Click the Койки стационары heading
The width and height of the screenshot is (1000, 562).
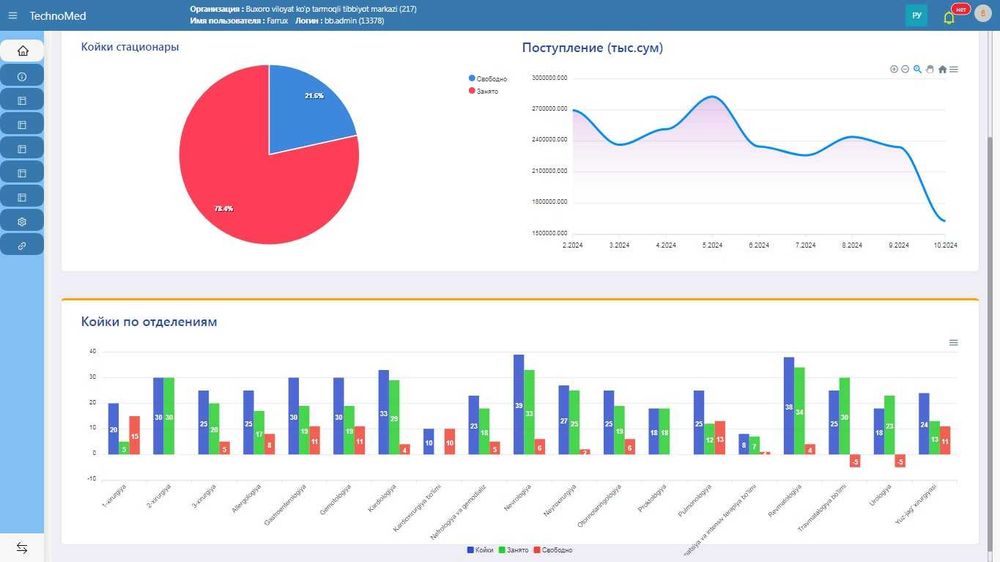(129, 47)
